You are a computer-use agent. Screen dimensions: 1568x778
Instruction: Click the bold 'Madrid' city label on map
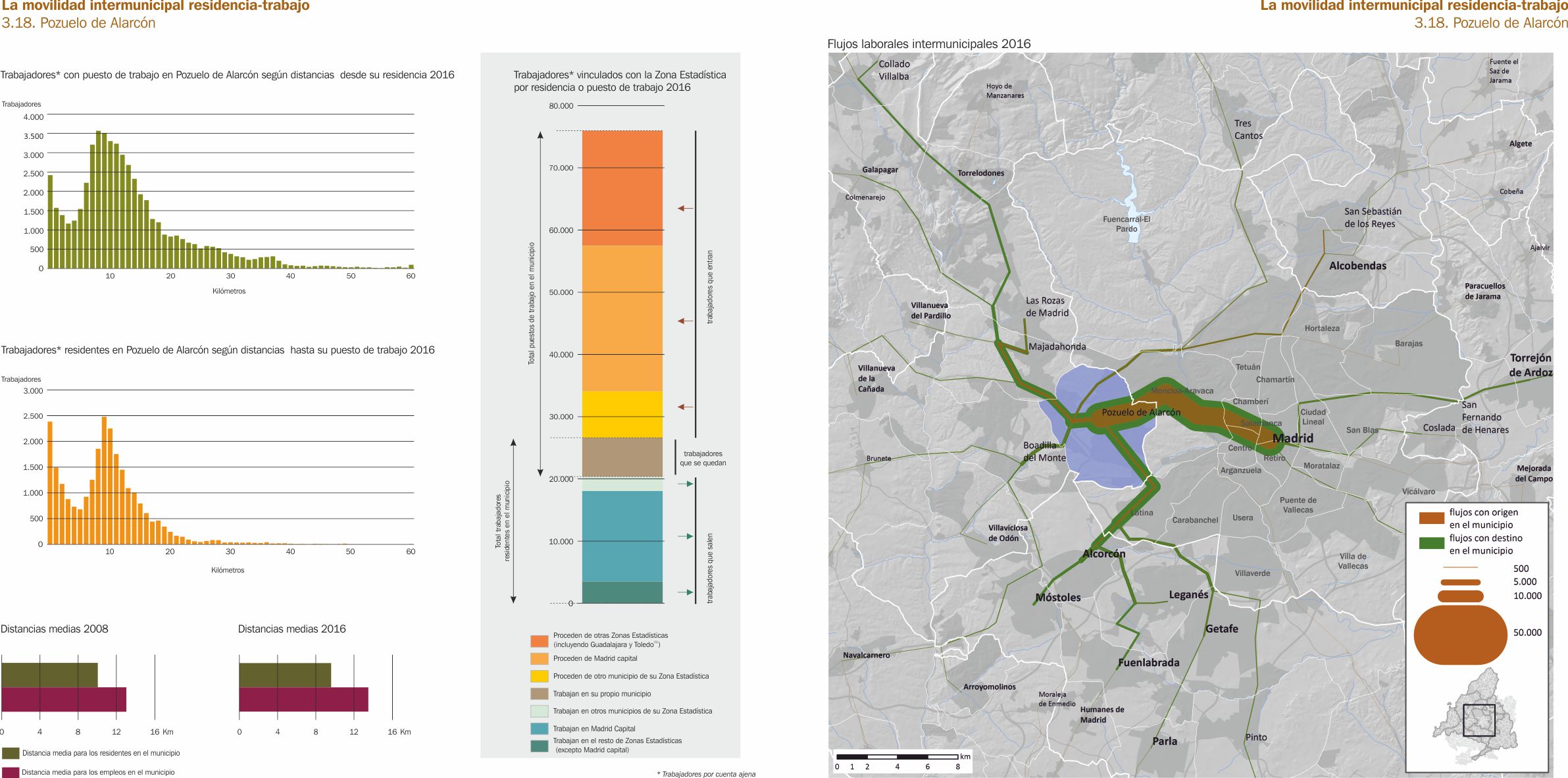tap(1293, 438)
